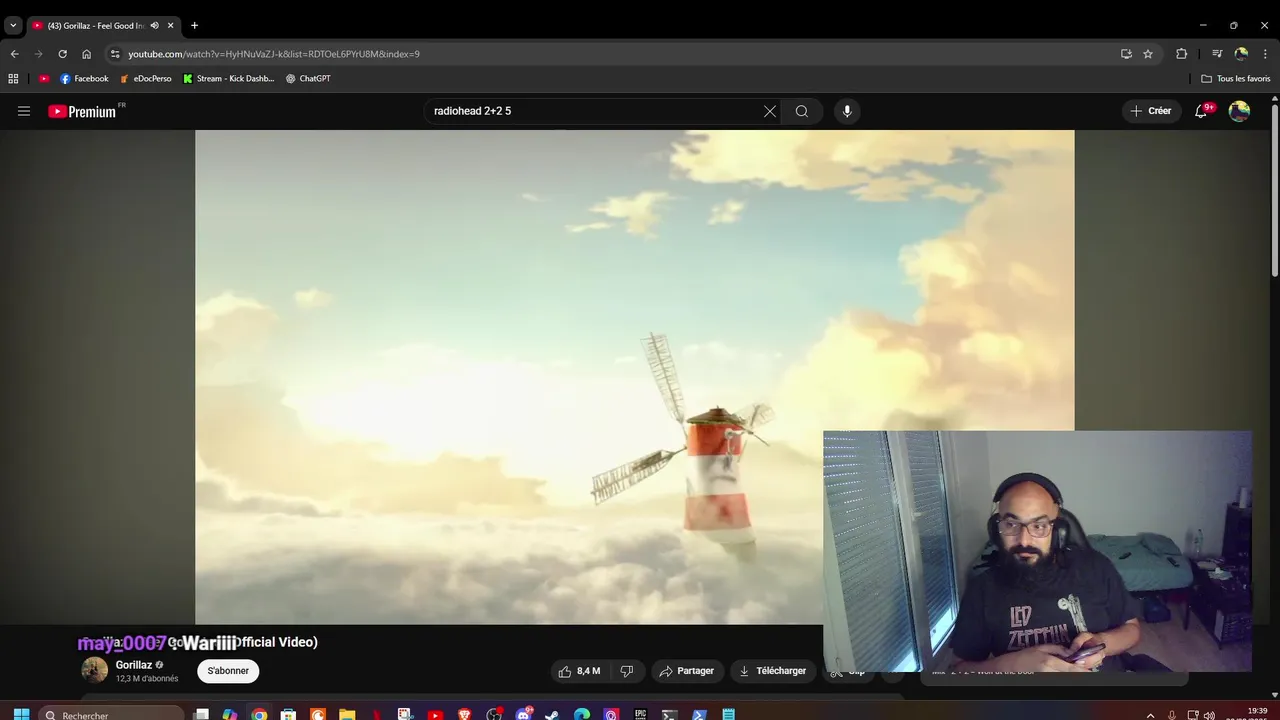Screen dimensions: 1280x720
Task: Open Discord taskbar icon
Action: click(523, 715)
